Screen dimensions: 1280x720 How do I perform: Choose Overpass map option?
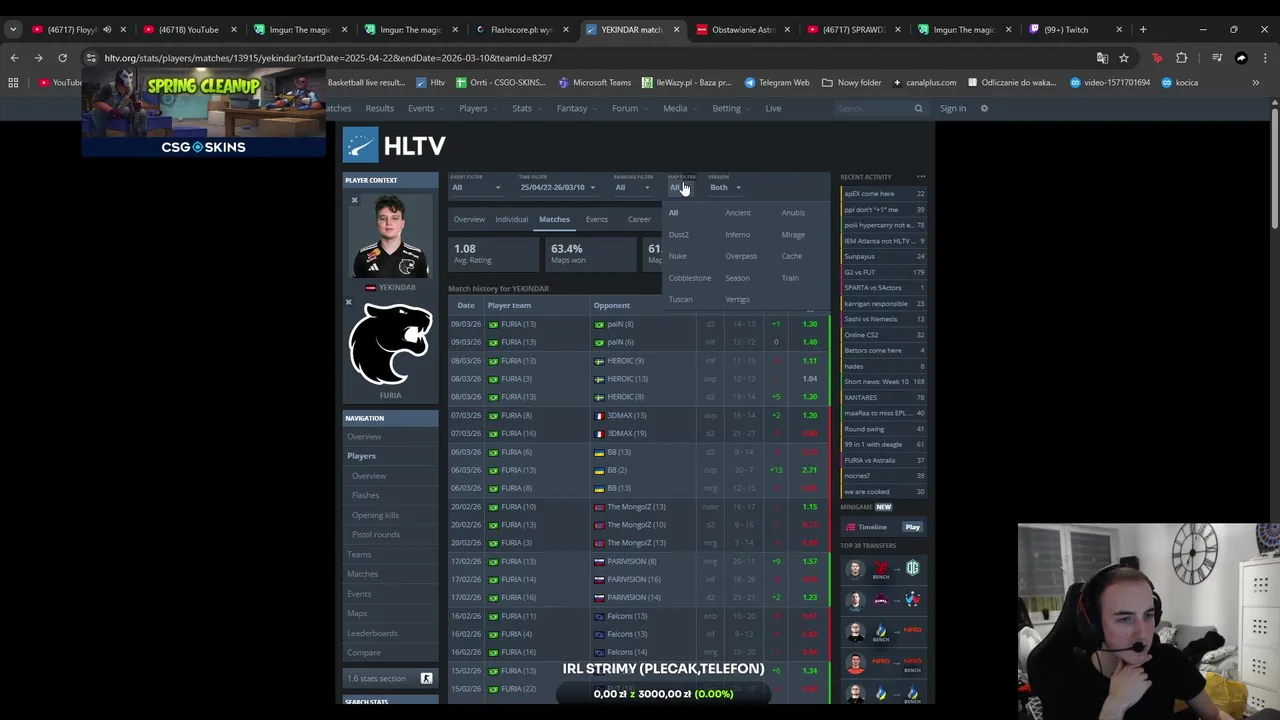point(741,256)
